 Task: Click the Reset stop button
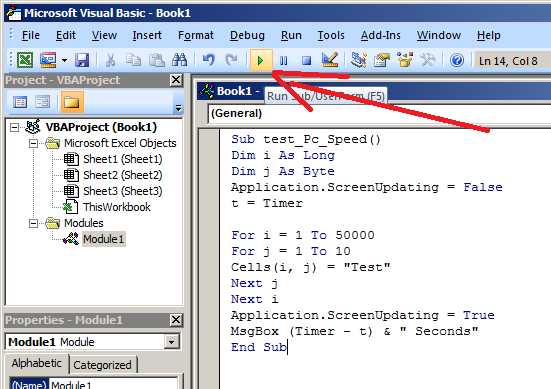[x=306, y=60]
